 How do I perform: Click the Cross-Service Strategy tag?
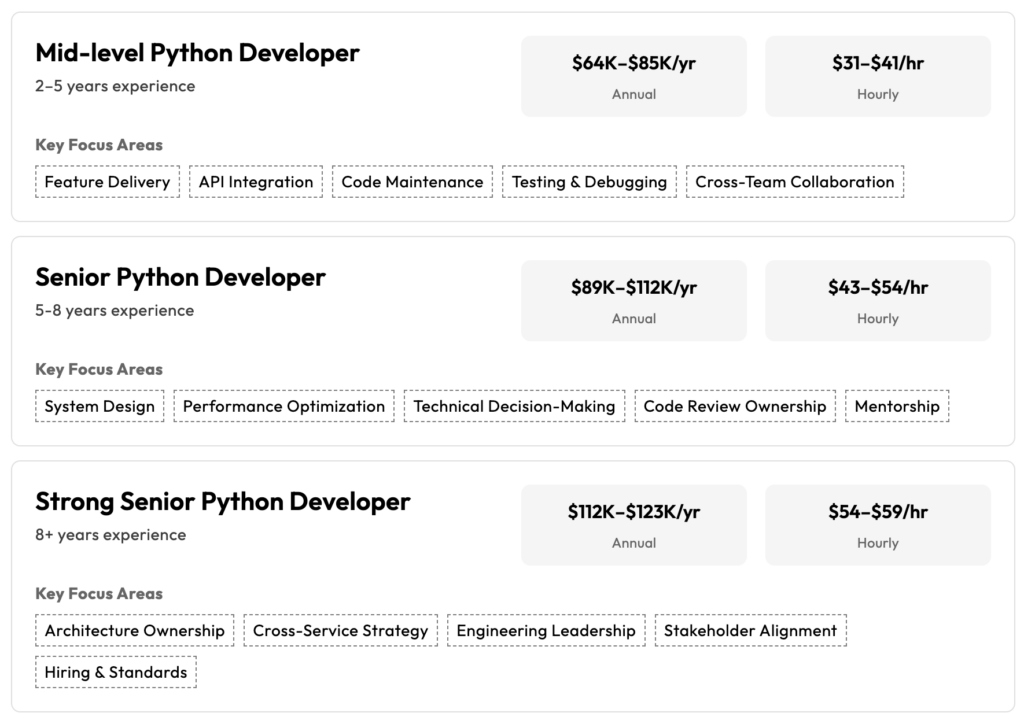point(340,631)
